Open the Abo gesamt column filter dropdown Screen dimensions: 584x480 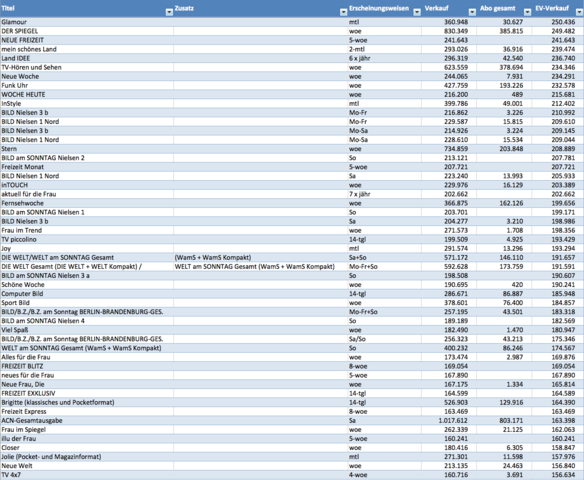pyautogui.click(x=527, y=12)
